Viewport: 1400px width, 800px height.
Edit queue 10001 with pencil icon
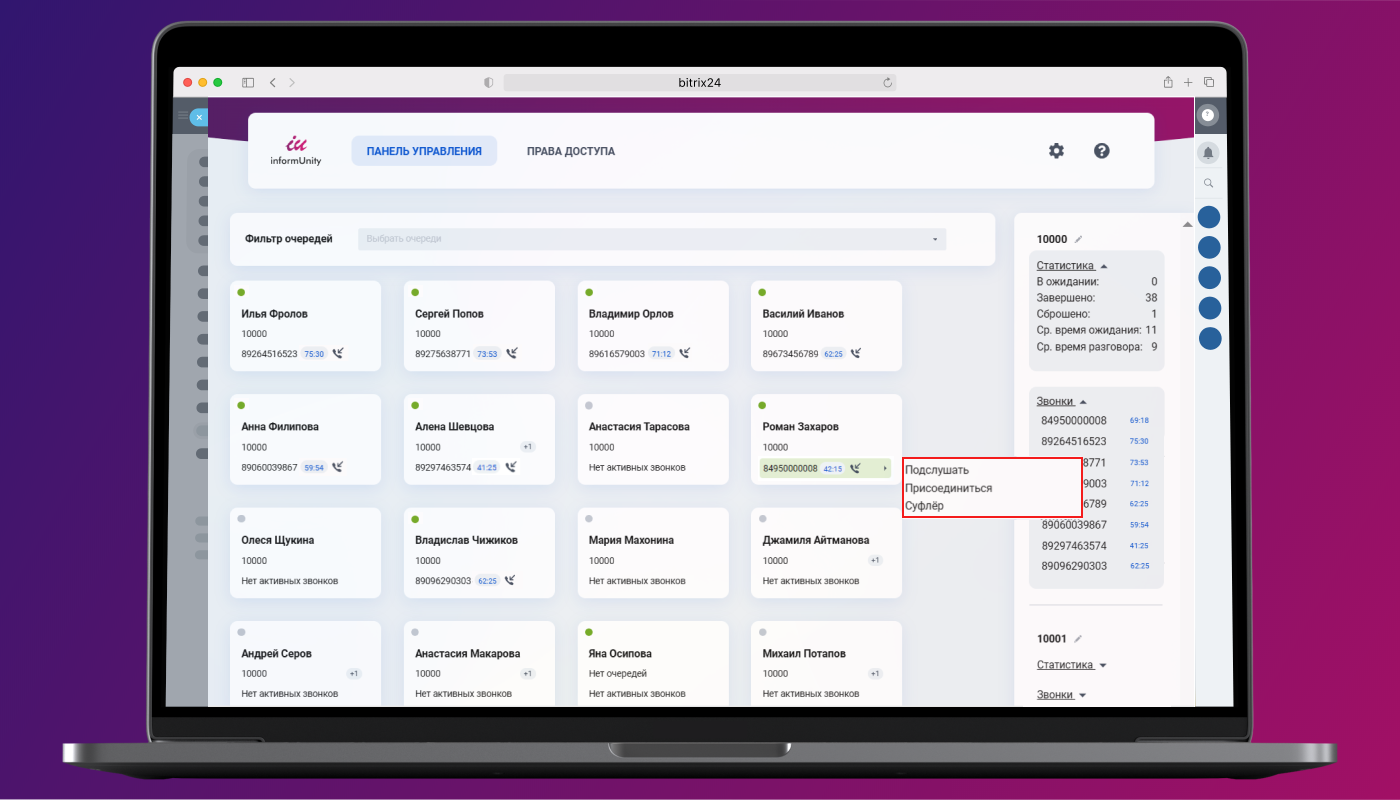pos(1078,638)
